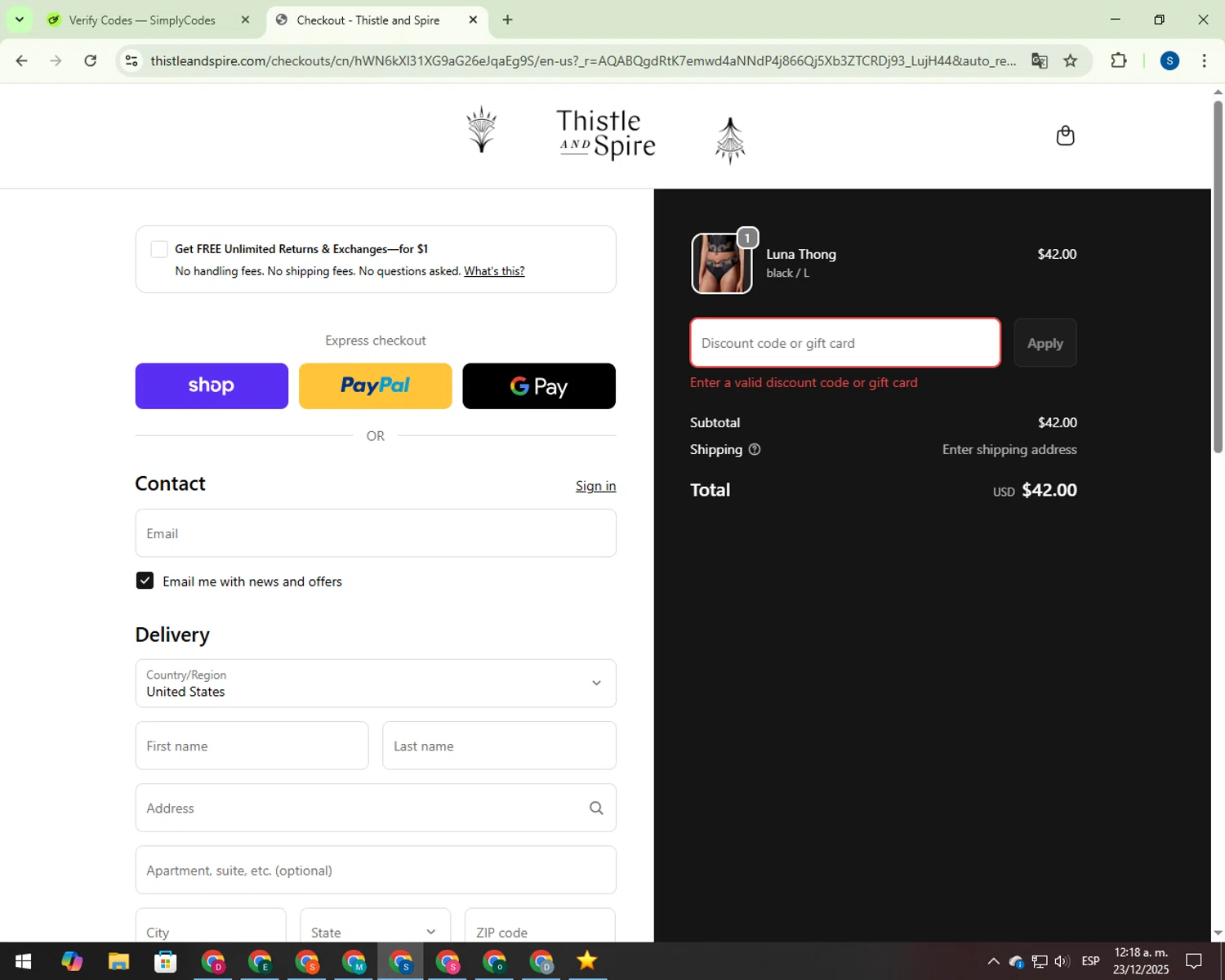Open Microsoft Store from the taskbar

166,961
